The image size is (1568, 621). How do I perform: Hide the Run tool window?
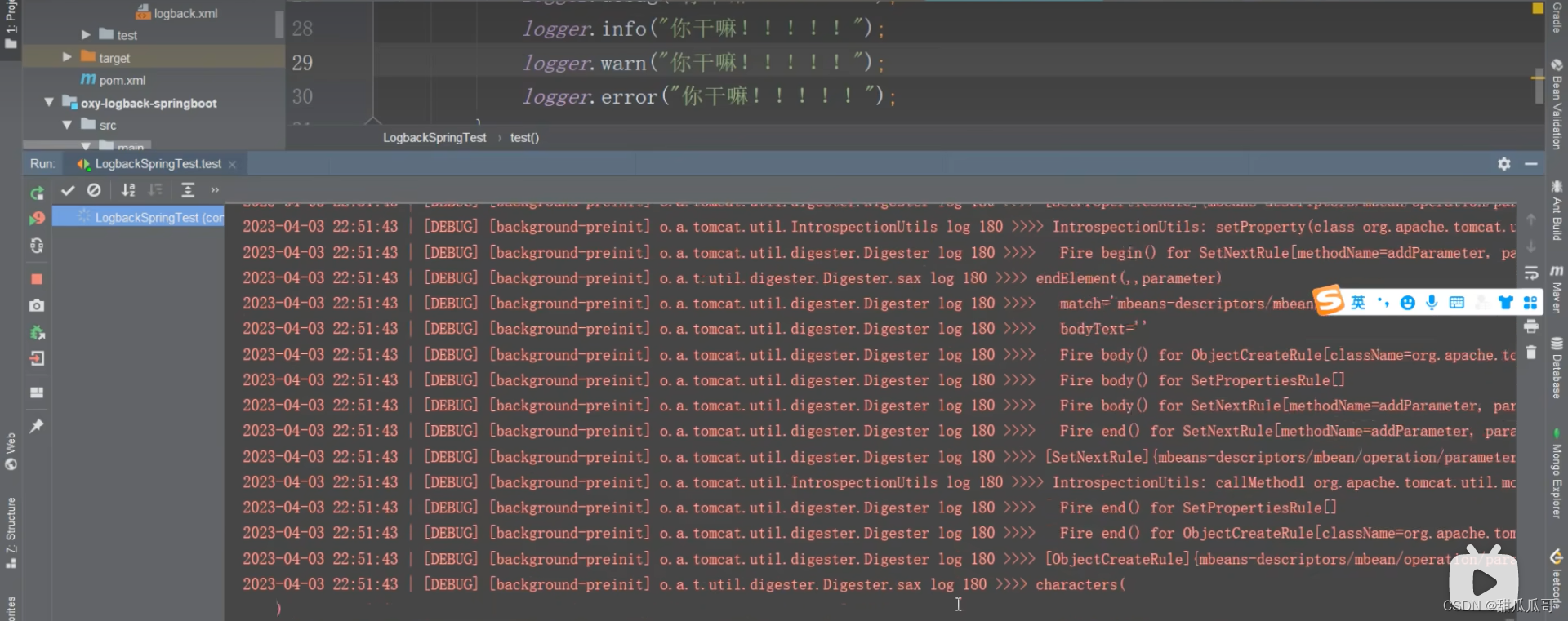click(1531, 164)
